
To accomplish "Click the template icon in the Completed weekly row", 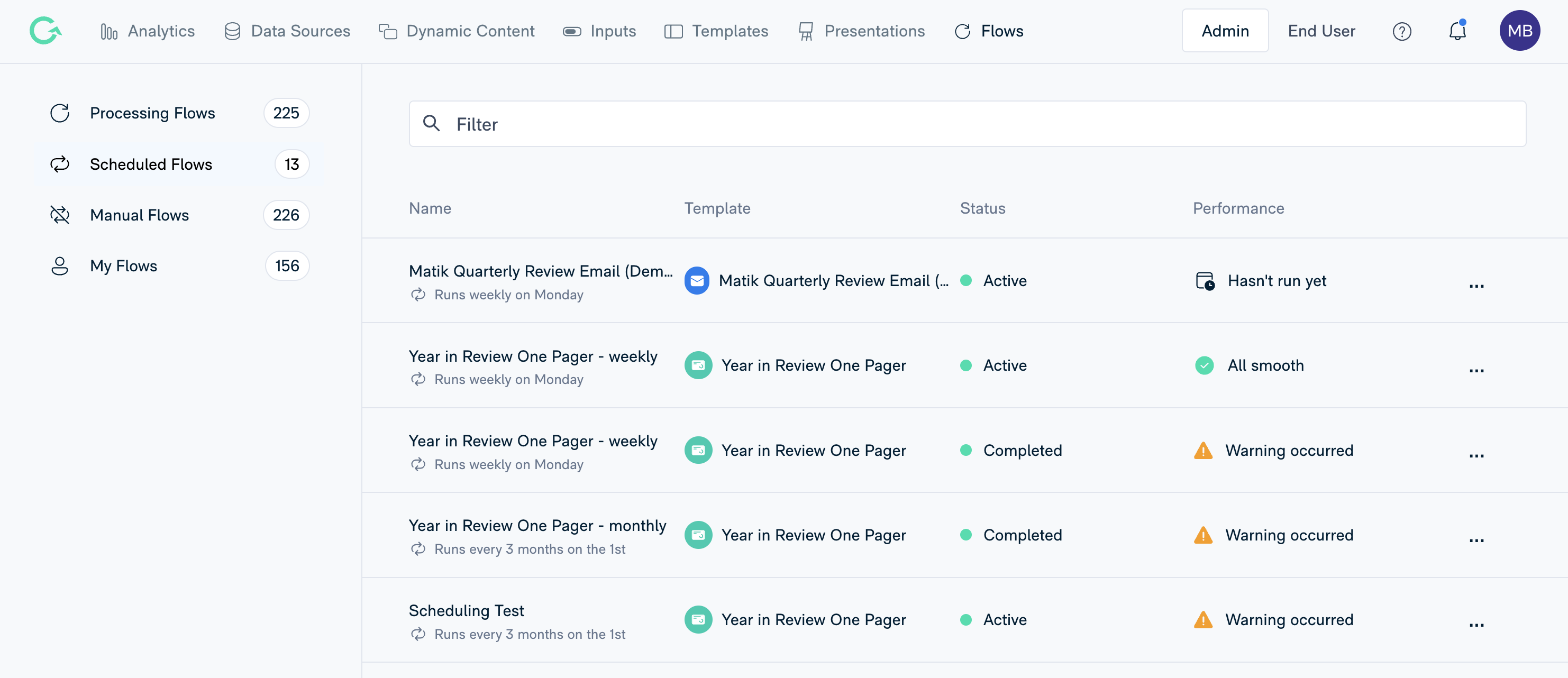I will [x=698, y=451].
